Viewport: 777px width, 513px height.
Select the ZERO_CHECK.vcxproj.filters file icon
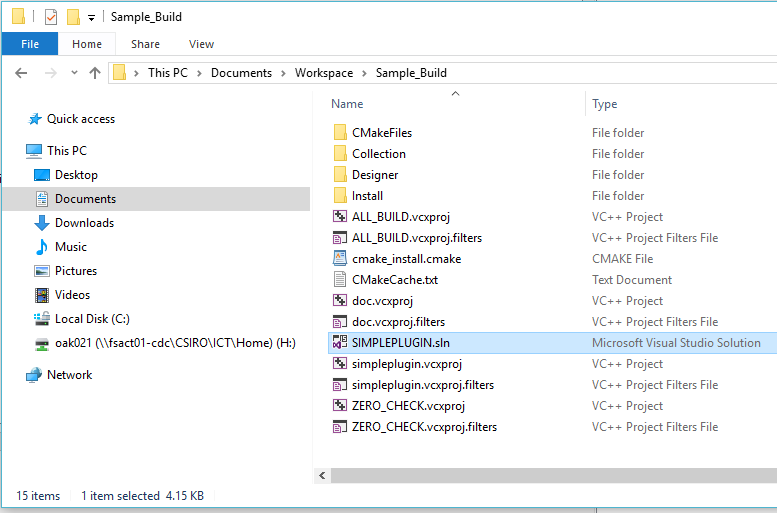pos(340,427)
